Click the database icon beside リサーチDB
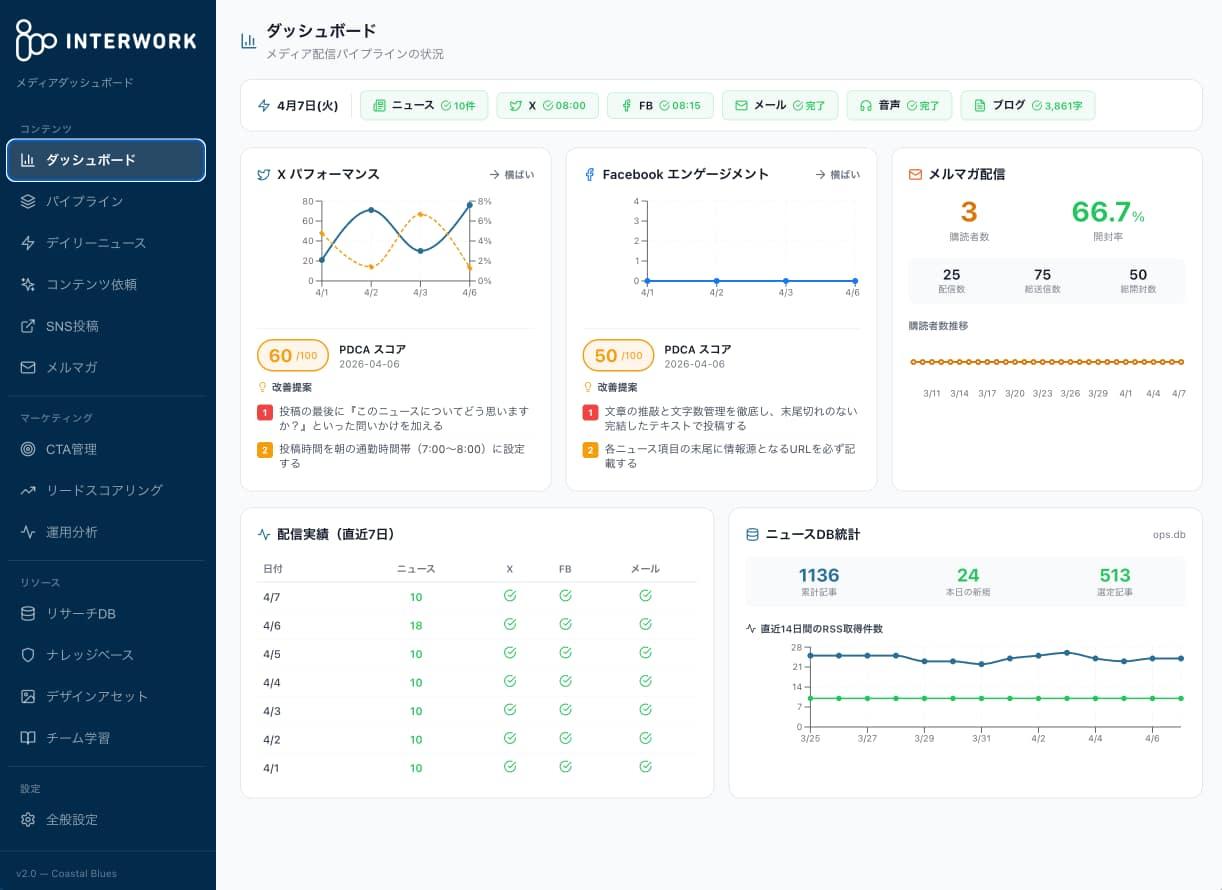This screenshot has width=1222, height=890. [x=28, y=613]
